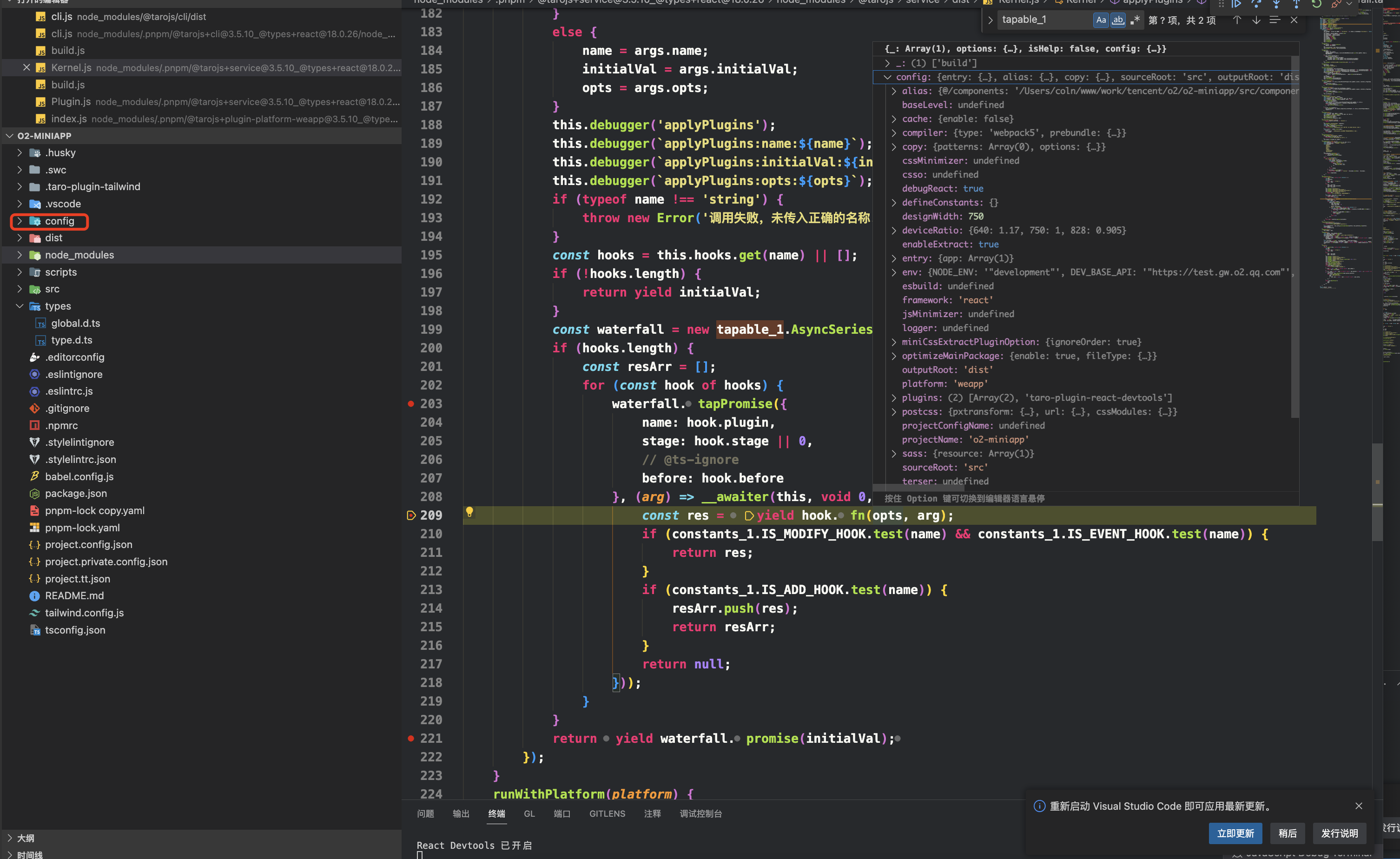
Task: Click the current debug line arrow at 209
Action: pos(411,515)
